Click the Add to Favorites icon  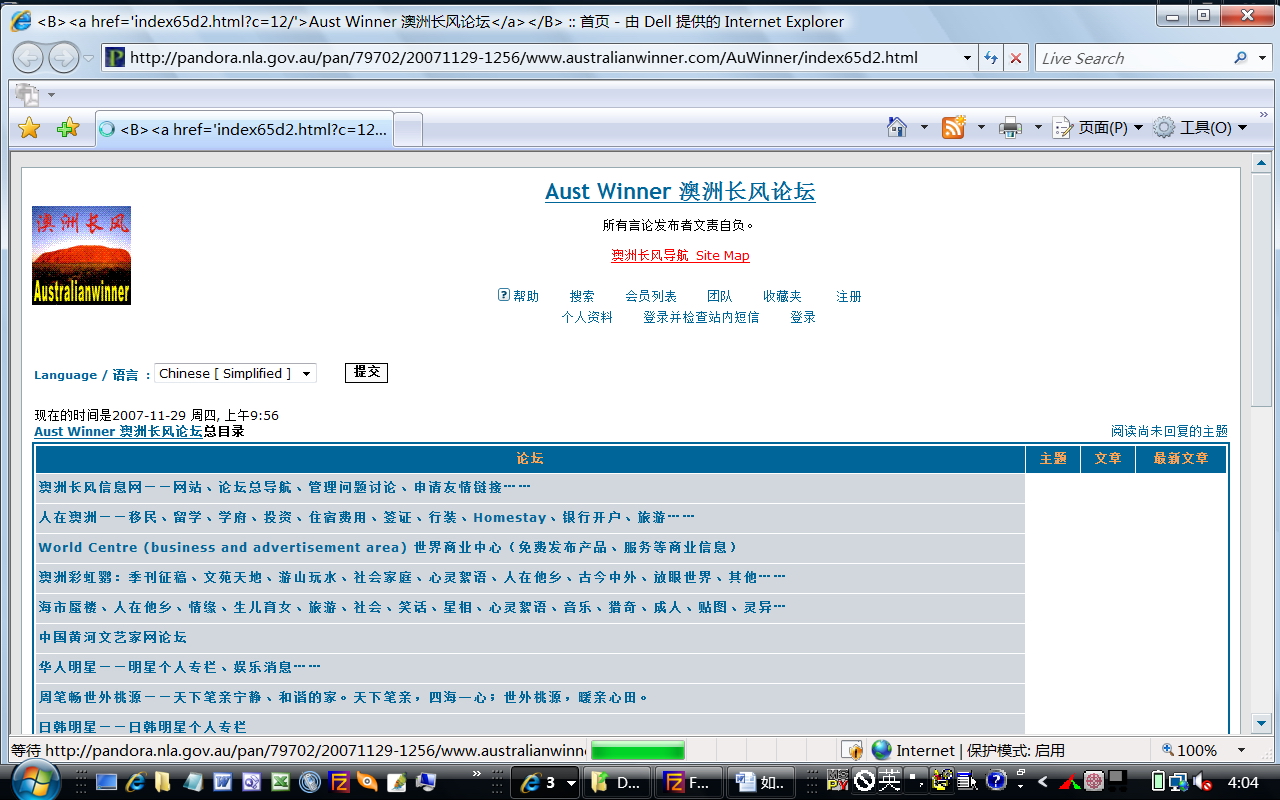67,128
